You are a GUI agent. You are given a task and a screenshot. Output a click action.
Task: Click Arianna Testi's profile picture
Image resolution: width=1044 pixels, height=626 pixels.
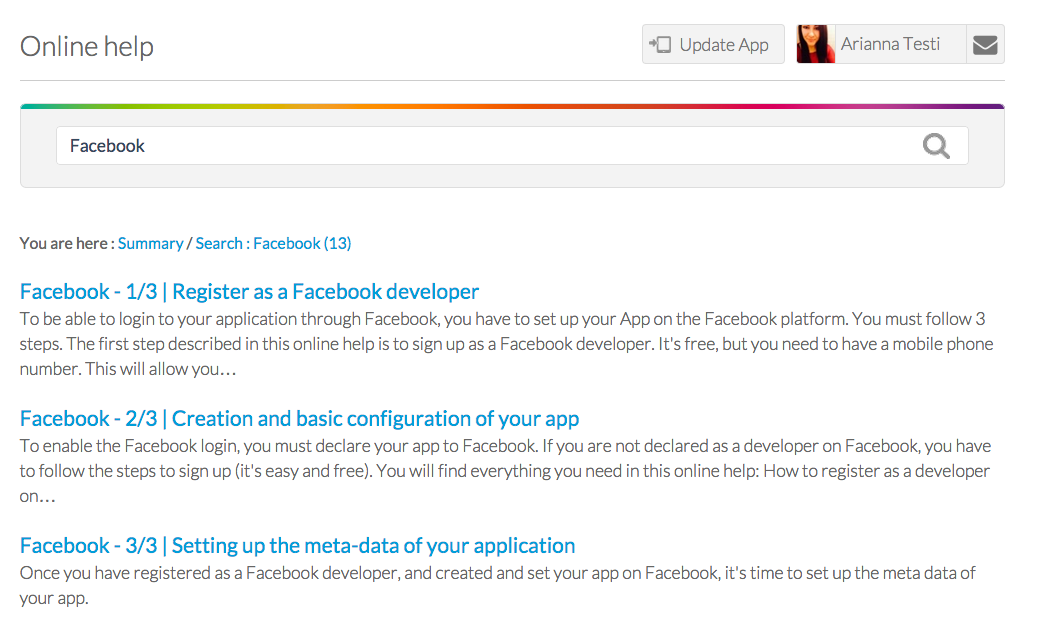pos(815,45)
